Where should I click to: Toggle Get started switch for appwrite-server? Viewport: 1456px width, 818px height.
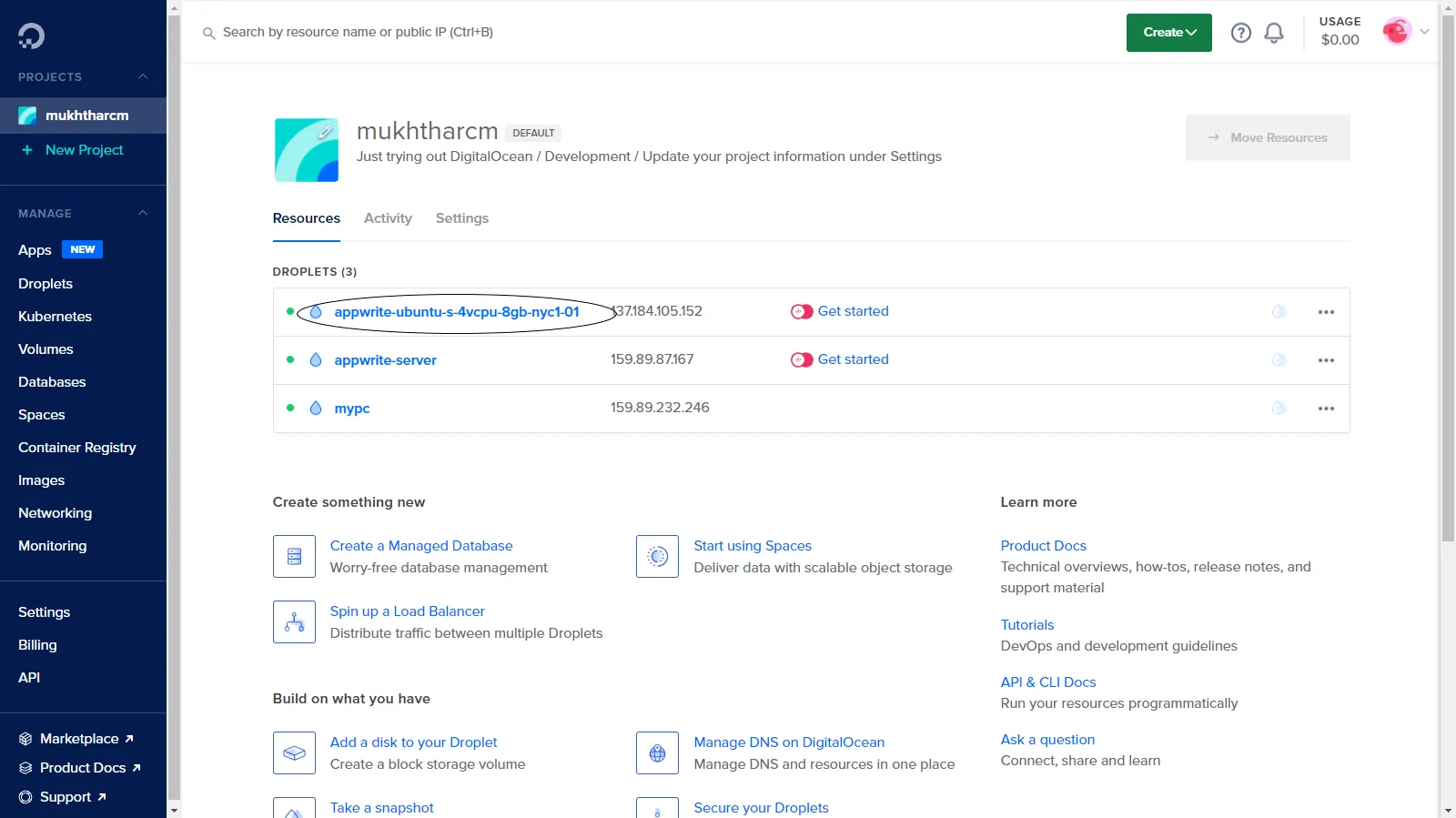click(801, 359)
